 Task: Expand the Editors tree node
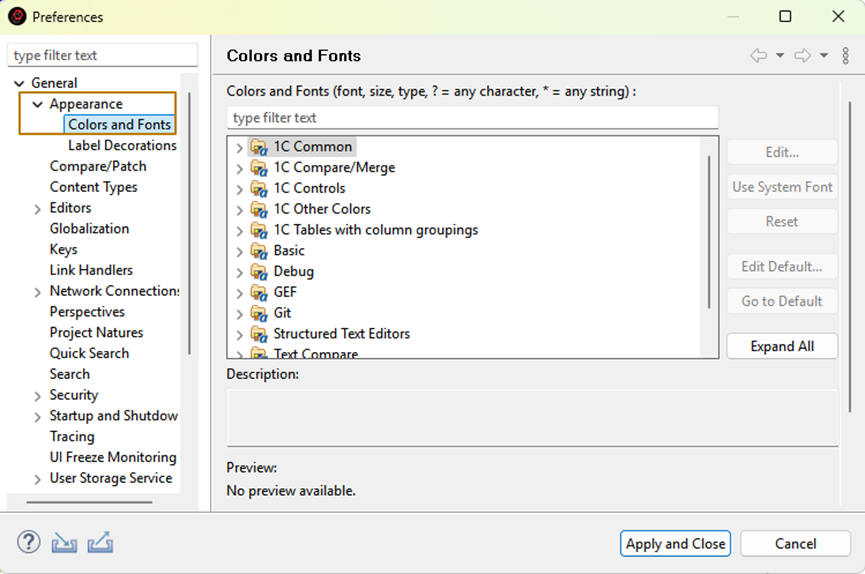coord(38,209)
